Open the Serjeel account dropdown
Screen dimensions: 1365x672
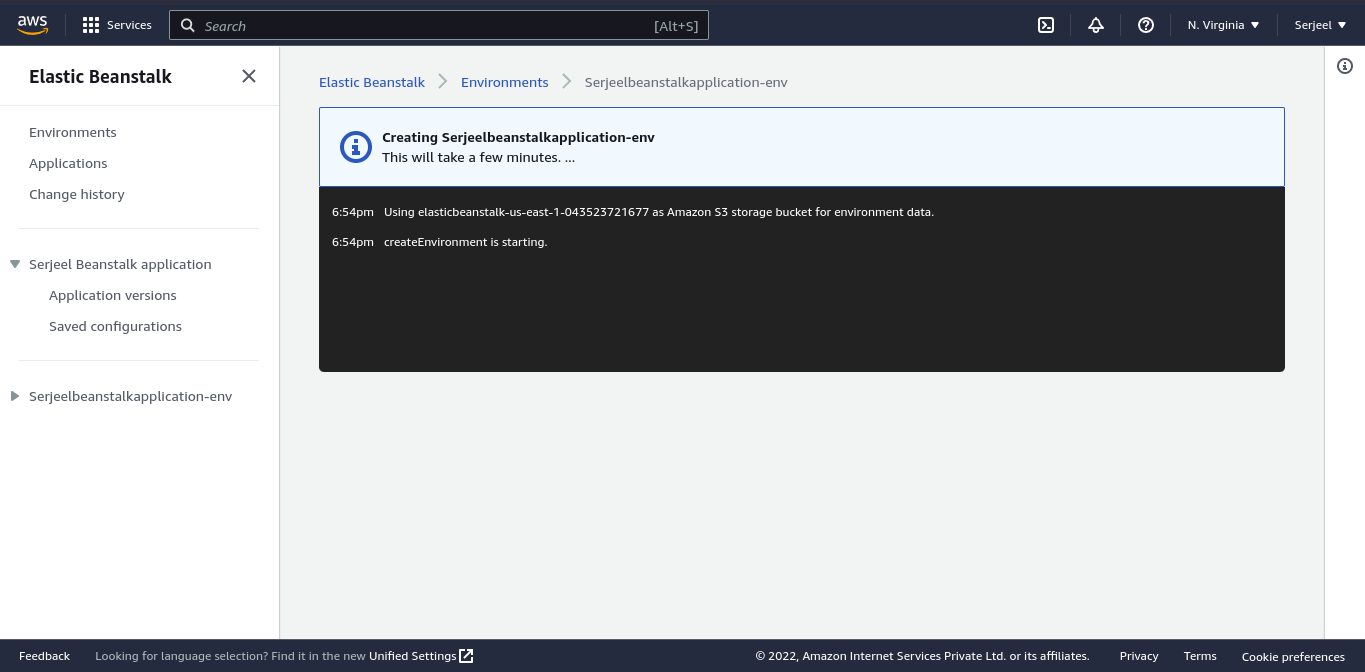tap(1320, 25)
